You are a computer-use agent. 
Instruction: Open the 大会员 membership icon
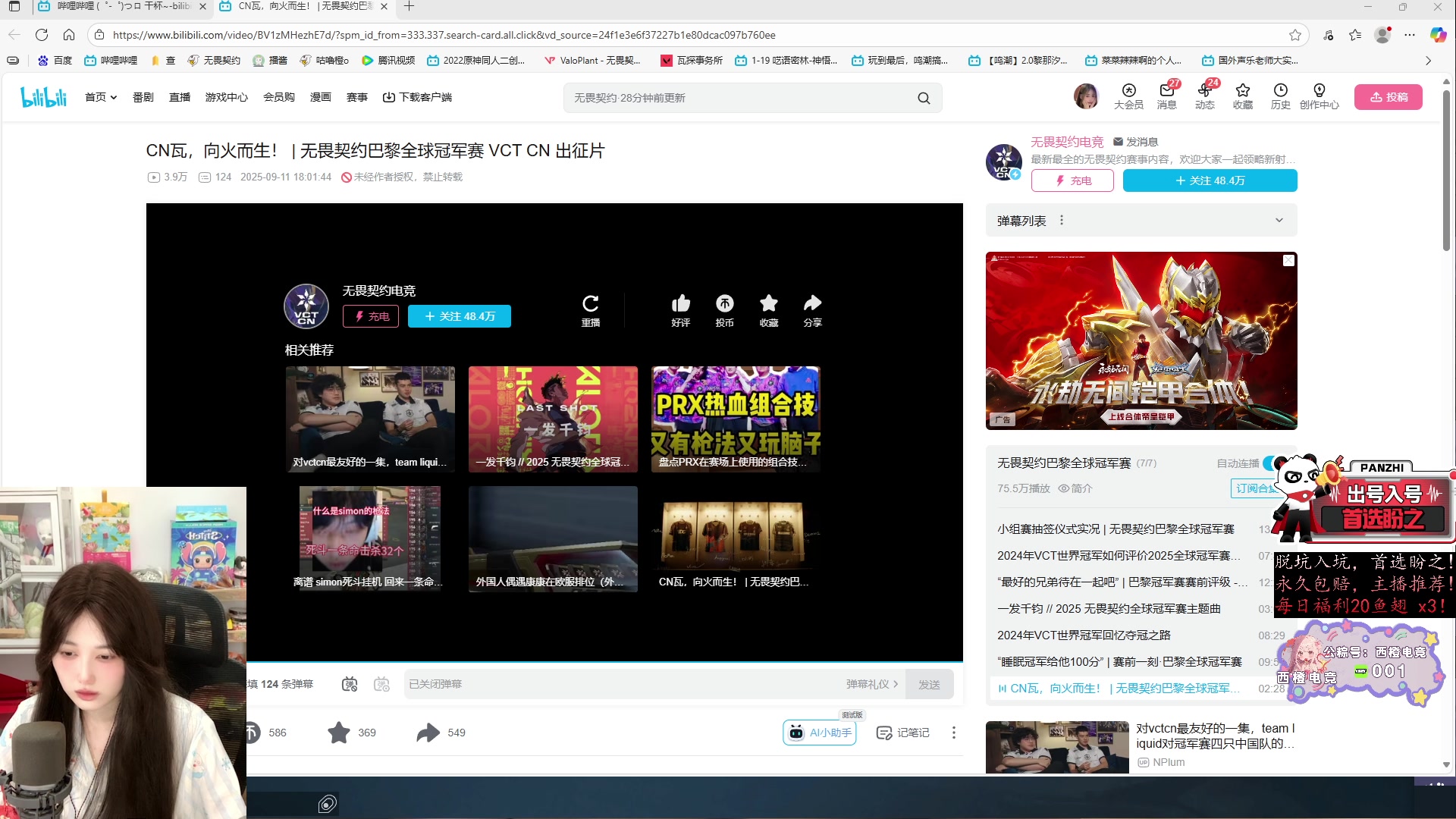[x=1128, y=96]
